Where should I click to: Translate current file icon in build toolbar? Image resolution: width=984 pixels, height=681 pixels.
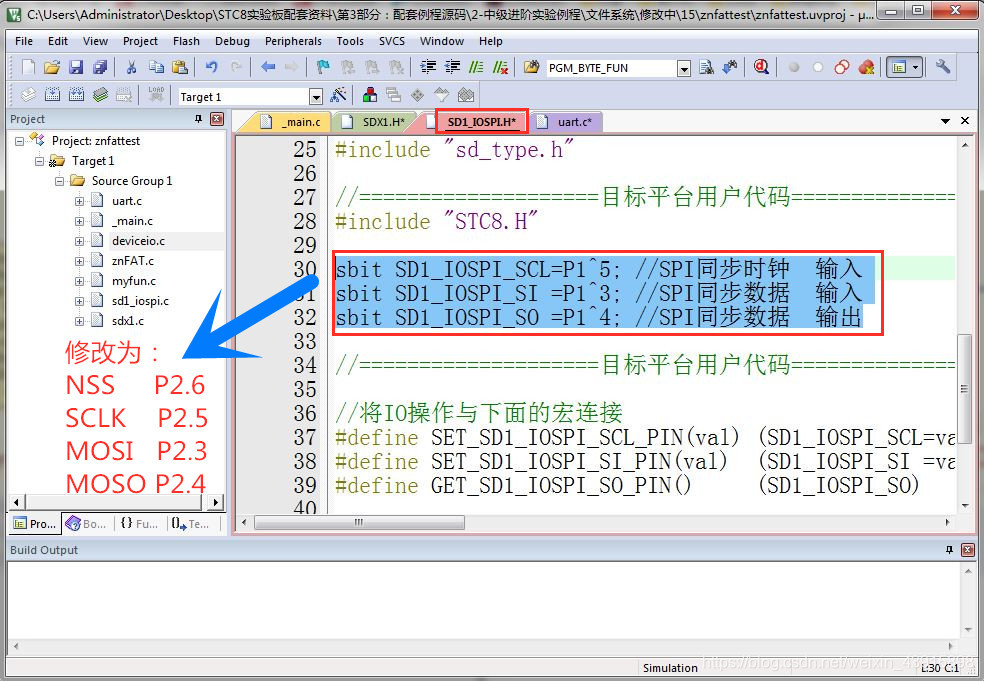(x=28, y=95)
